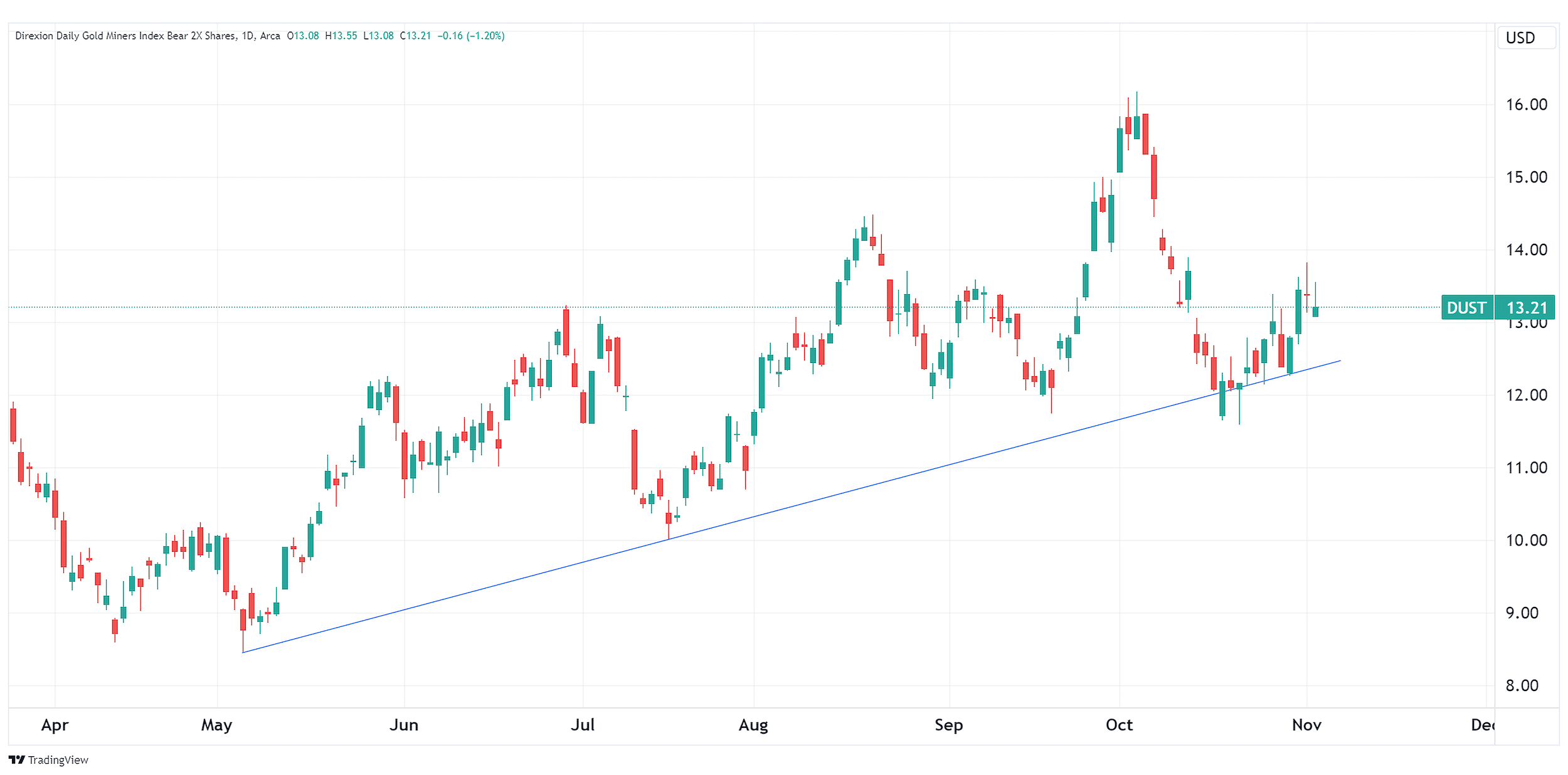Click the TradingView logo link

click(48, 759)
